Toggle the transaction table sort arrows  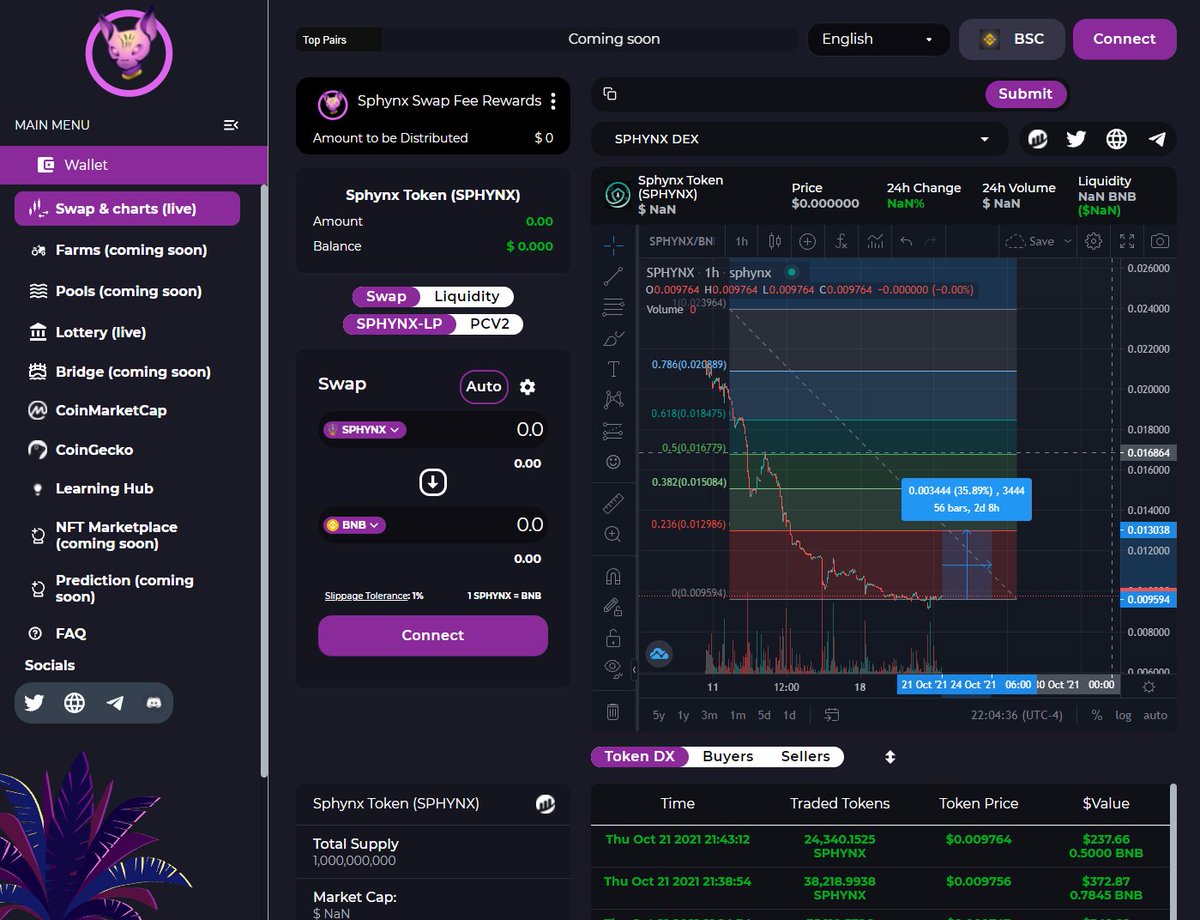click(x=890, y=757)
